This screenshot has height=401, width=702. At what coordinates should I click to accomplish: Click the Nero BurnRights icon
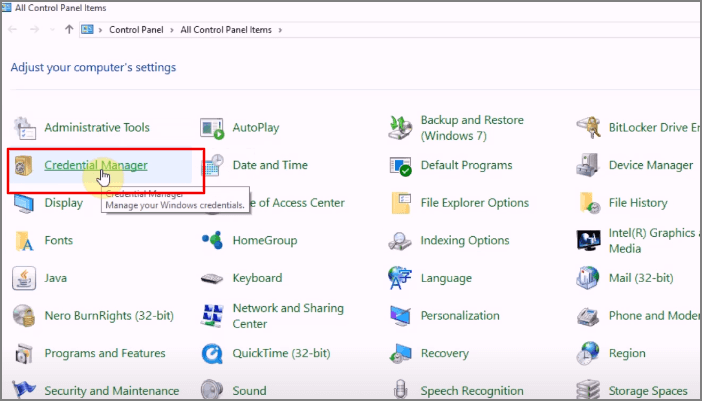pyautogui.click(x=24, y=316)
